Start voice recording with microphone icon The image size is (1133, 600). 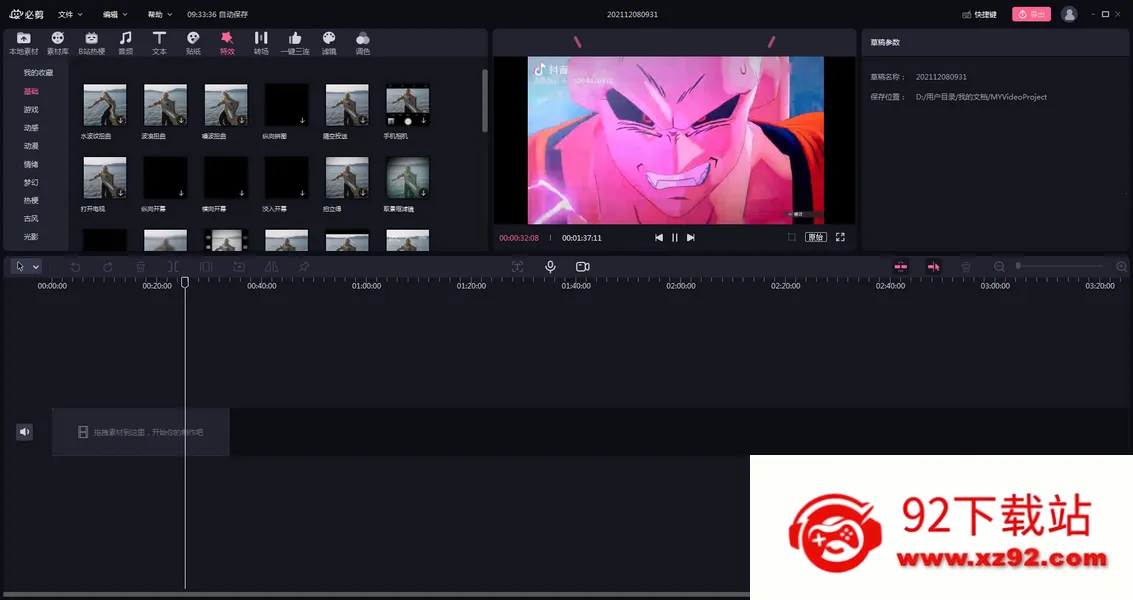(x=550, y=267)
